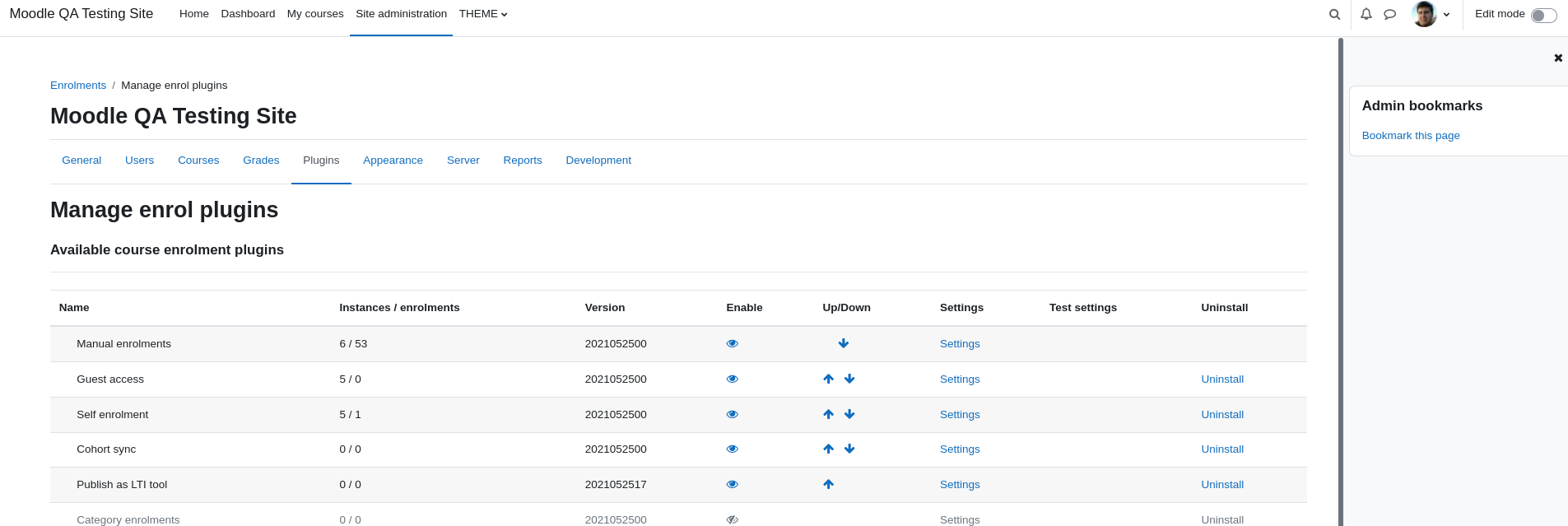Uninstall Publish as LTI tool plugin
Screen dimensions: 1568x526
click(x=1222, y=485)
